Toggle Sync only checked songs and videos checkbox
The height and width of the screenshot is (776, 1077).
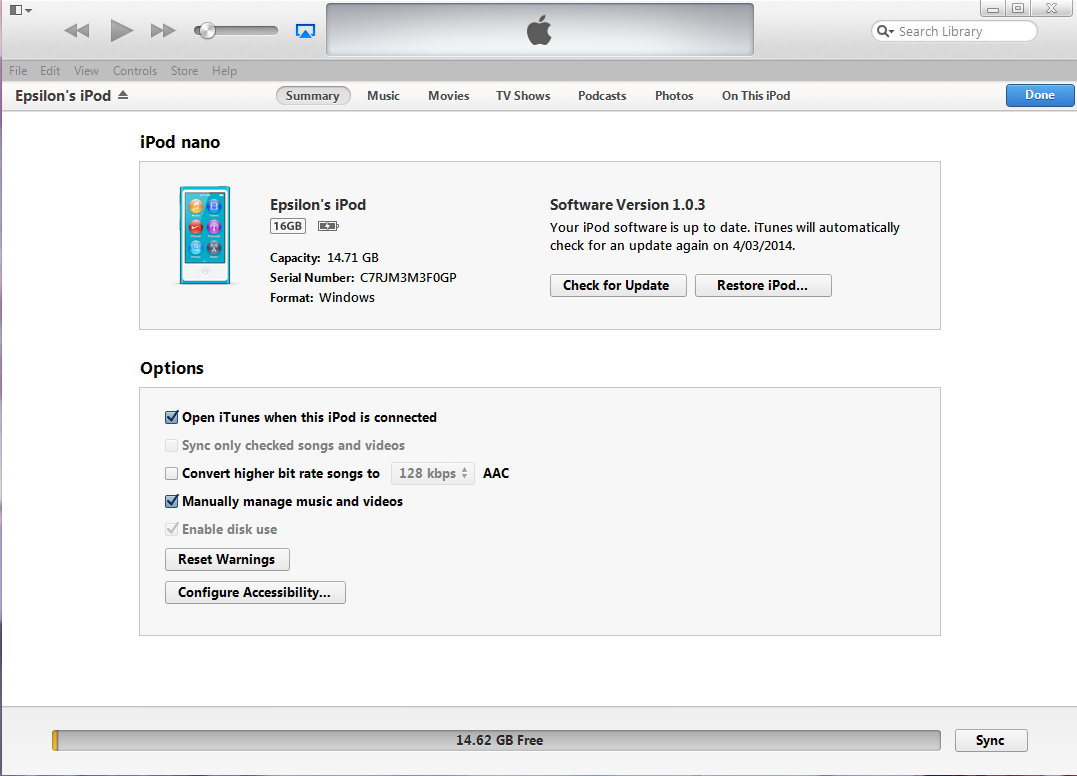click(172, 446)
